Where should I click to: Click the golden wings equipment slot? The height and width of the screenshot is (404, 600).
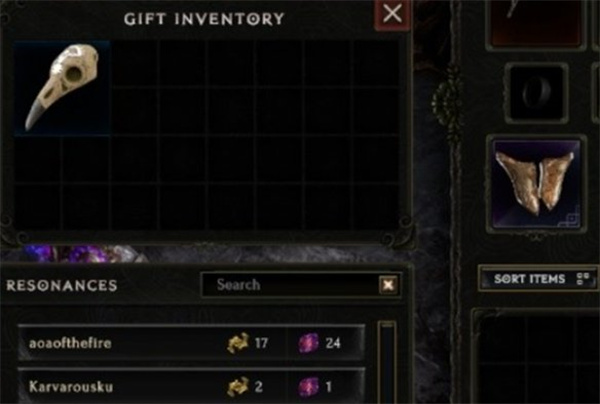click(x=536, y=183)
